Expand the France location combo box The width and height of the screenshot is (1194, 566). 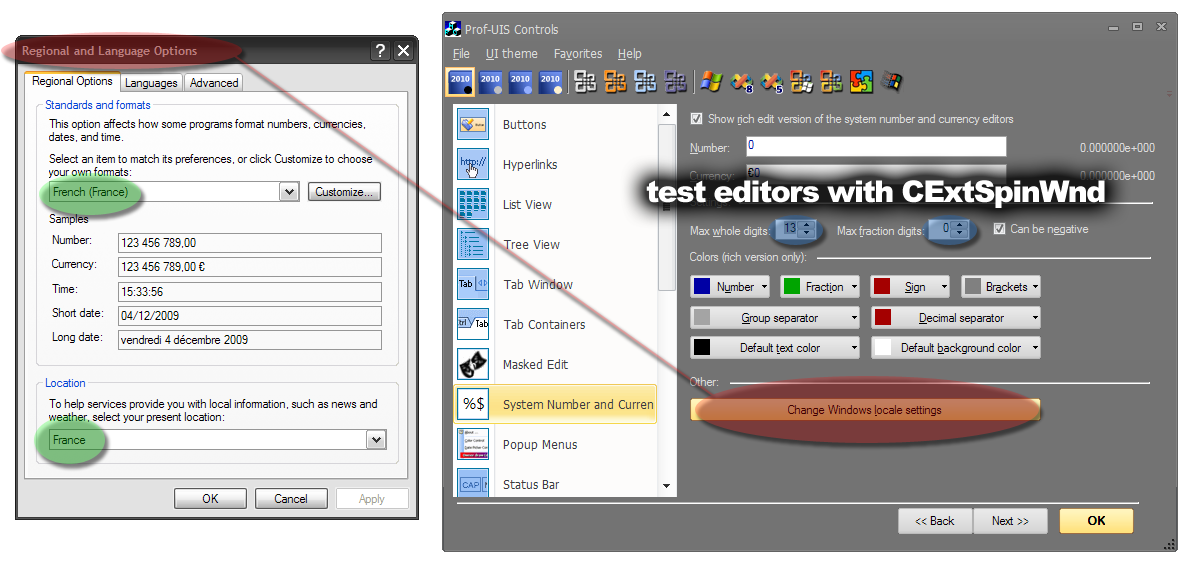[x=375, y=440]
